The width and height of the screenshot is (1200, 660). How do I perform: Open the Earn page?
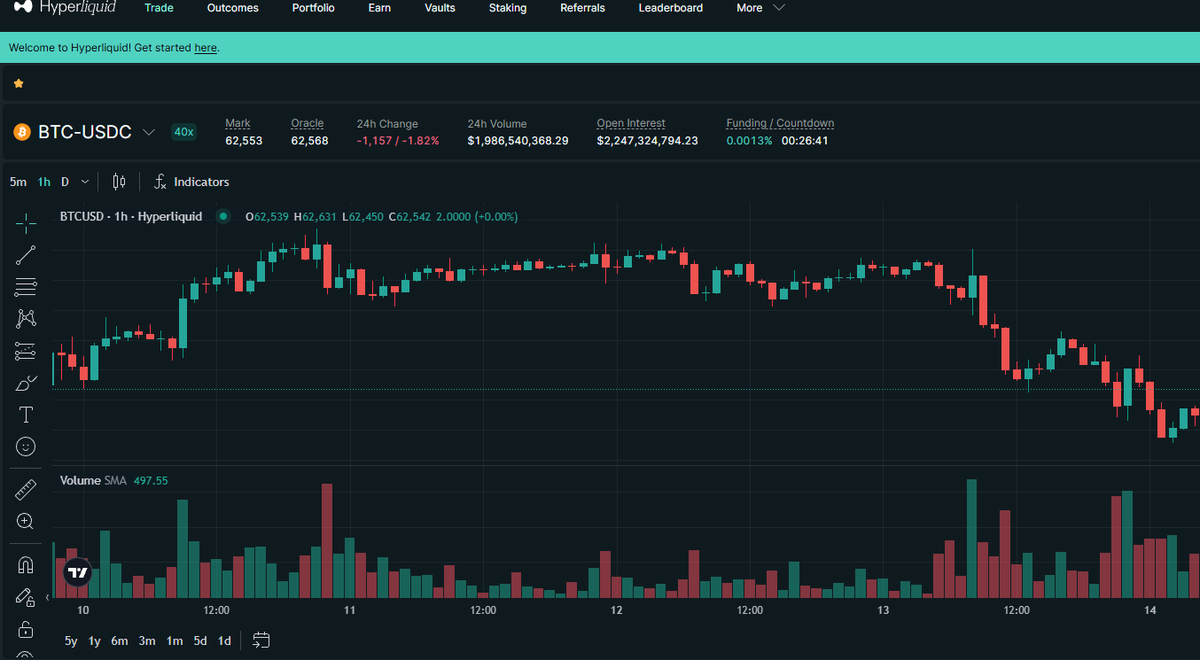379,8
